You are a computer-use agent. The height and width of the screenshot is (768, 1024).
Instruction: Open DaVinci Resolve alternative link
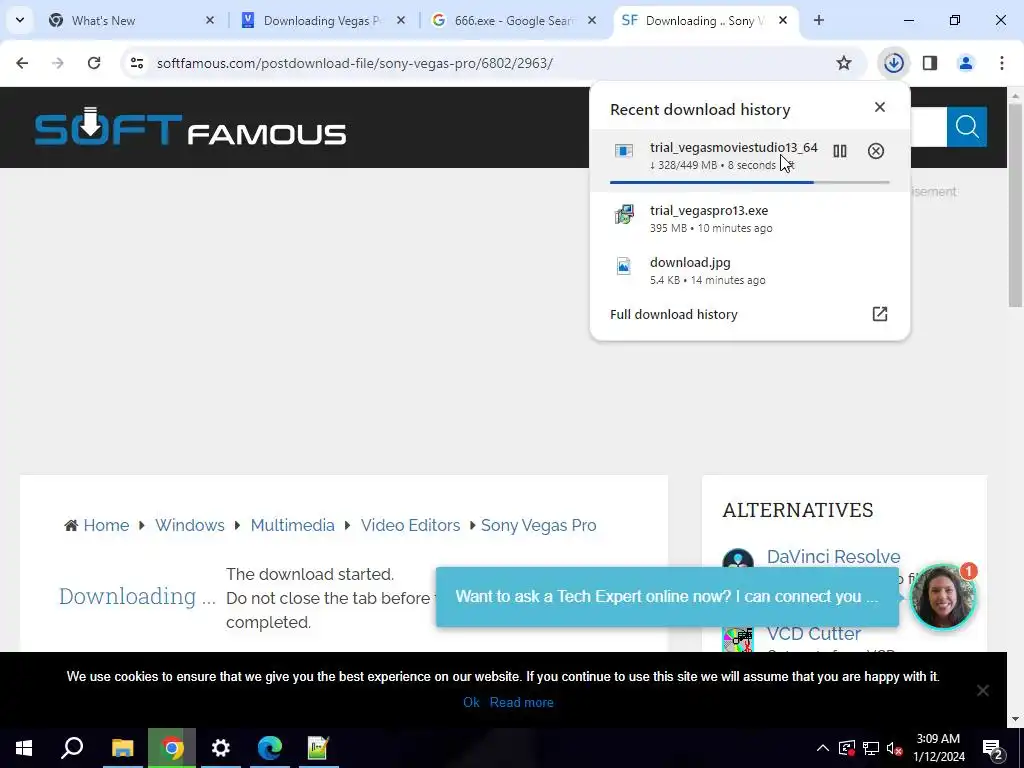click(833, 557)
